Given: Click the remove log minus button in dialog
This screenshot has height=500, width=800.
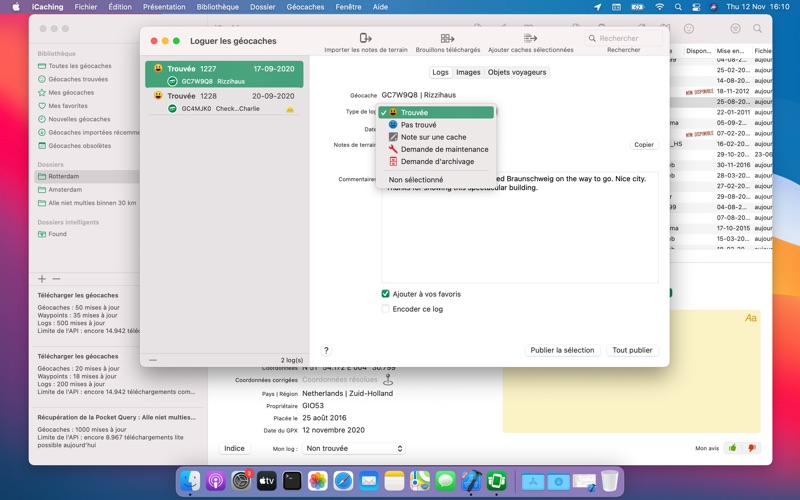Looking at the screenshot, I should (153, 360).
